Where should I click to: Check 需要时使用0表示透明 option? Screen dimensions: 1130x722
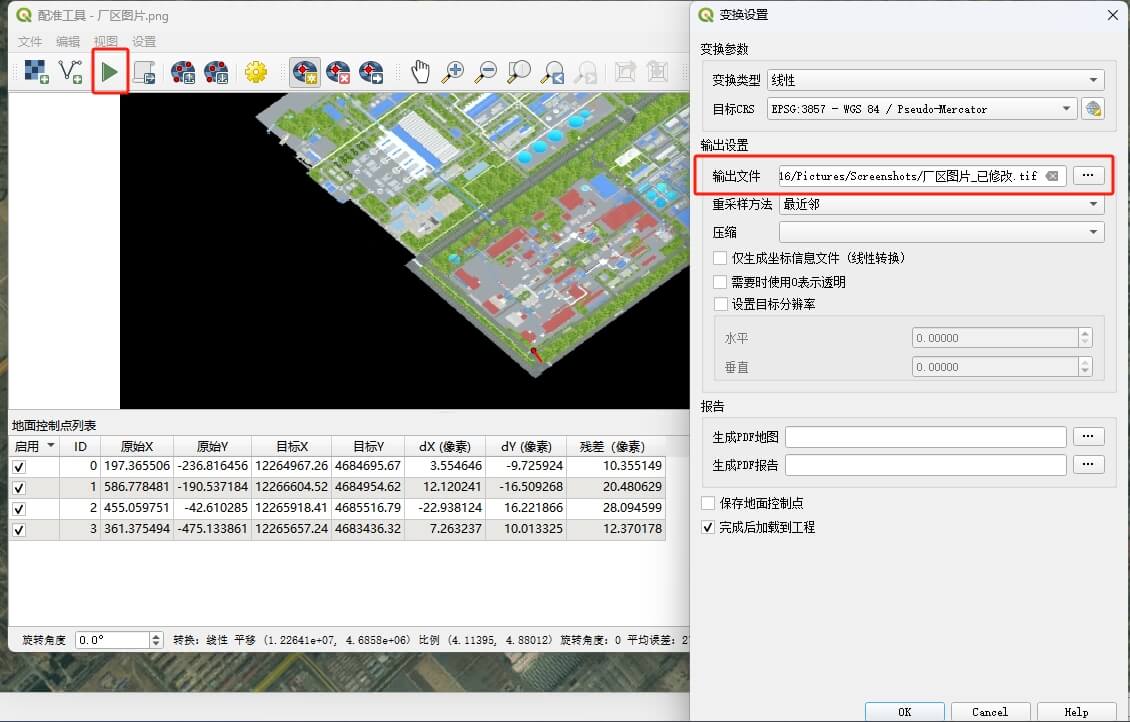(720, 282)
